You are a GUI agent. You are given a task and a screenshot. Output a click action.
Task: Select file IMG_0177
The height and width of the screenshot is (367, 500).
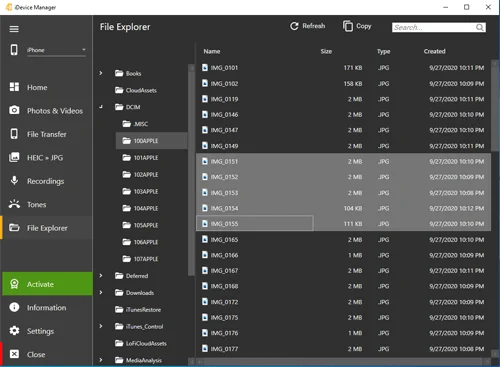tap(343, 349)
